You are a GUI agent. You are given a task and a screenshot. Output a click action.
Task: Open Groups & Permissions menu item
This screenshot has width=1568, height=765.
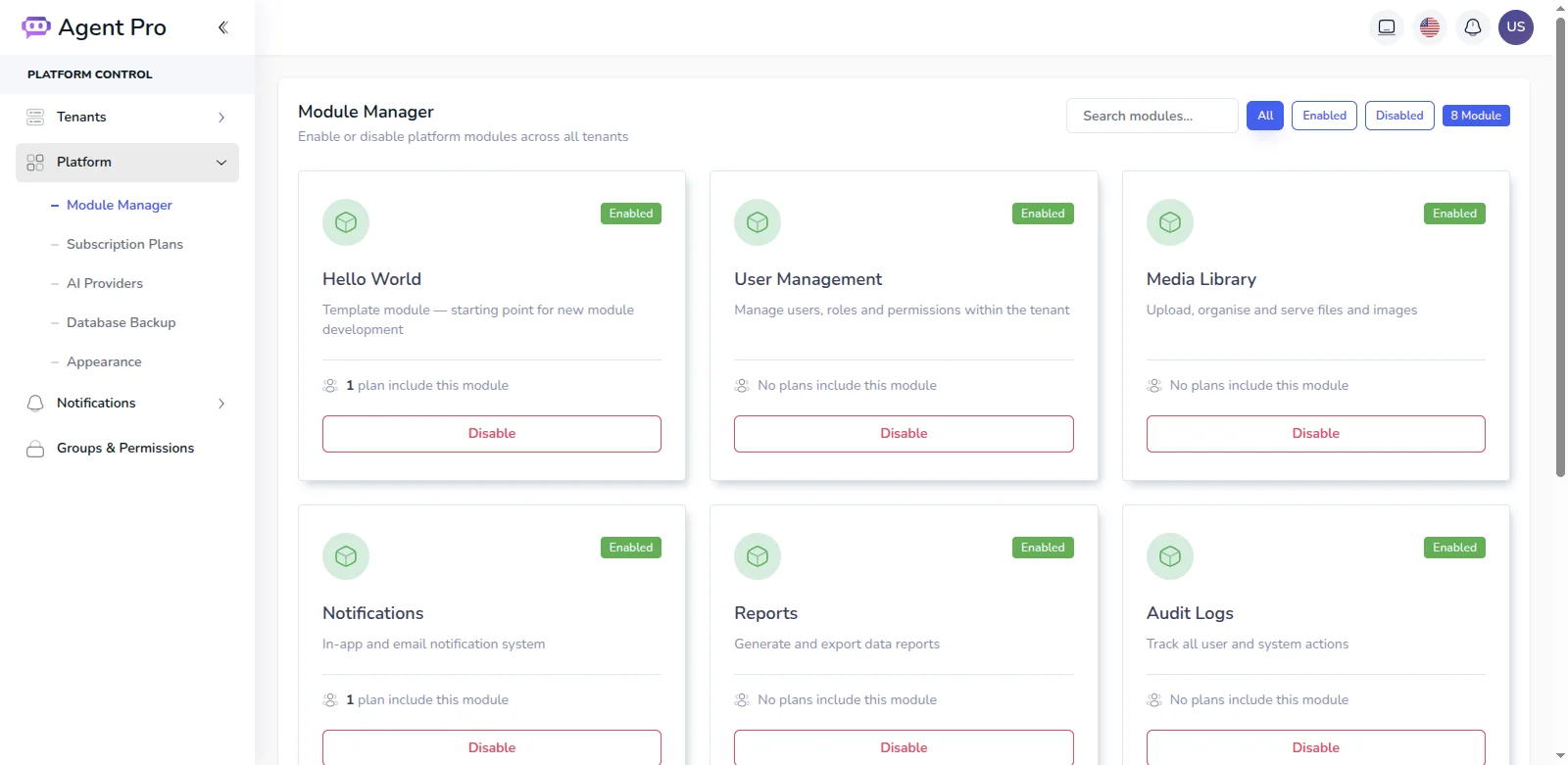127,449
